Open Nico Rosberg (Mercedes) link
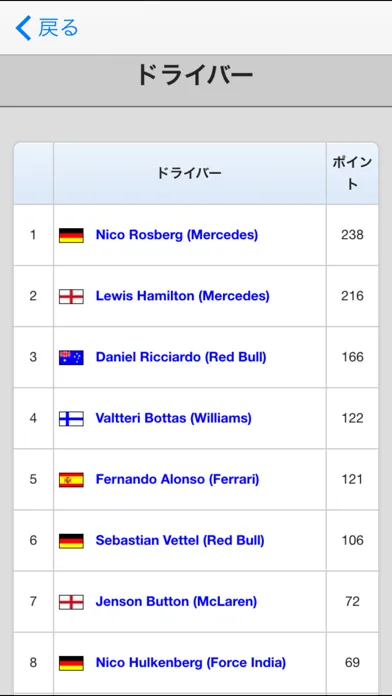The image size is (392, 696). (x=177, y=235)
